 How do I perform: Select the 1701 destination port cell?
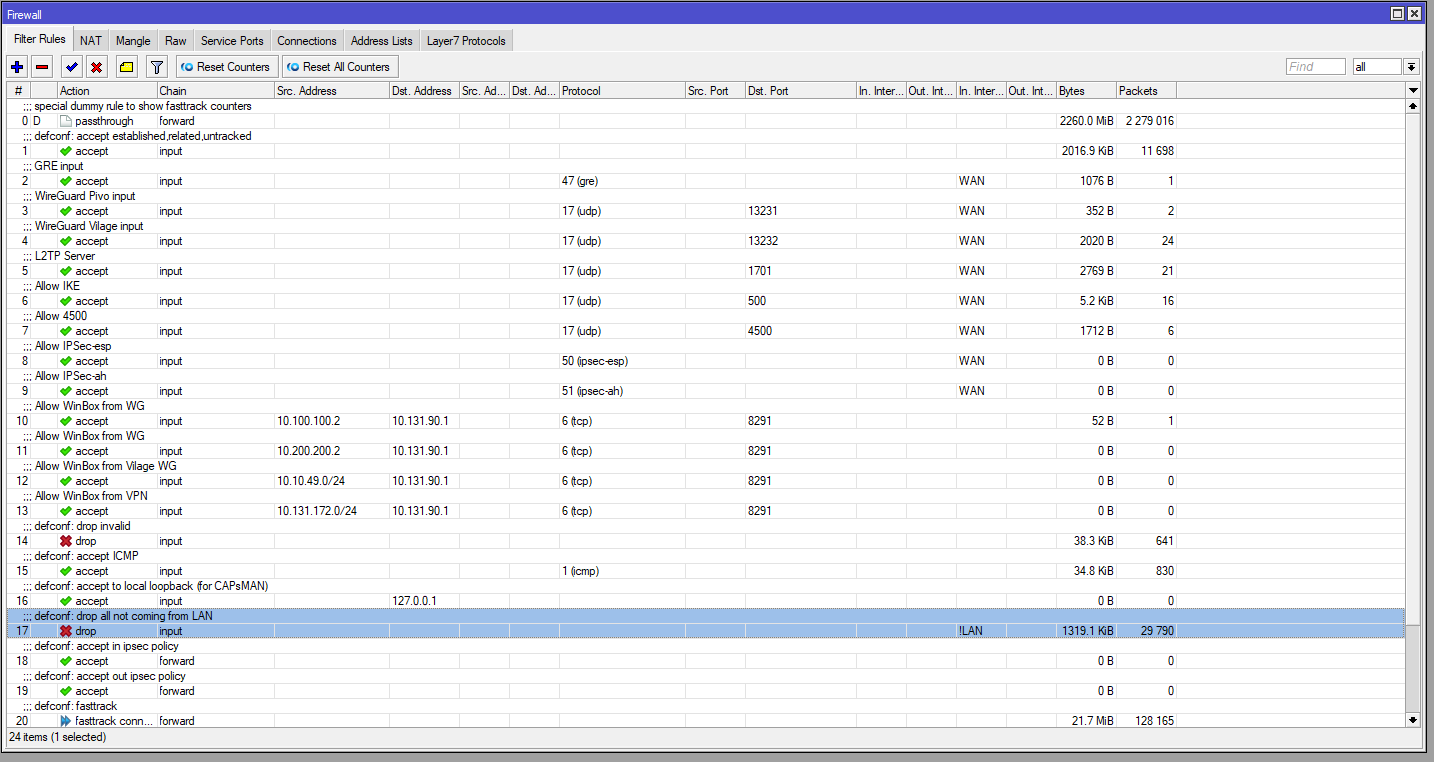coord(801,271)
